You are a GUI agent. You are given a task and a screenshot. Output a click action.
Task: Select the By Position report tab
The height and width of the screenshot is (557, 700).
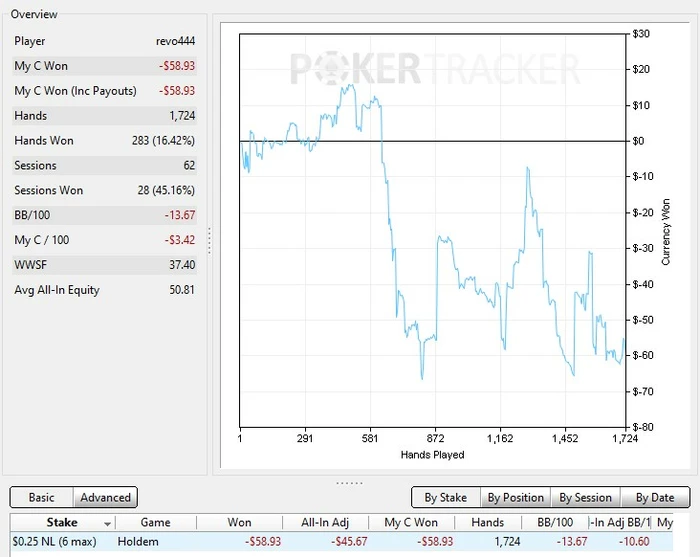[x=516, y=497]
